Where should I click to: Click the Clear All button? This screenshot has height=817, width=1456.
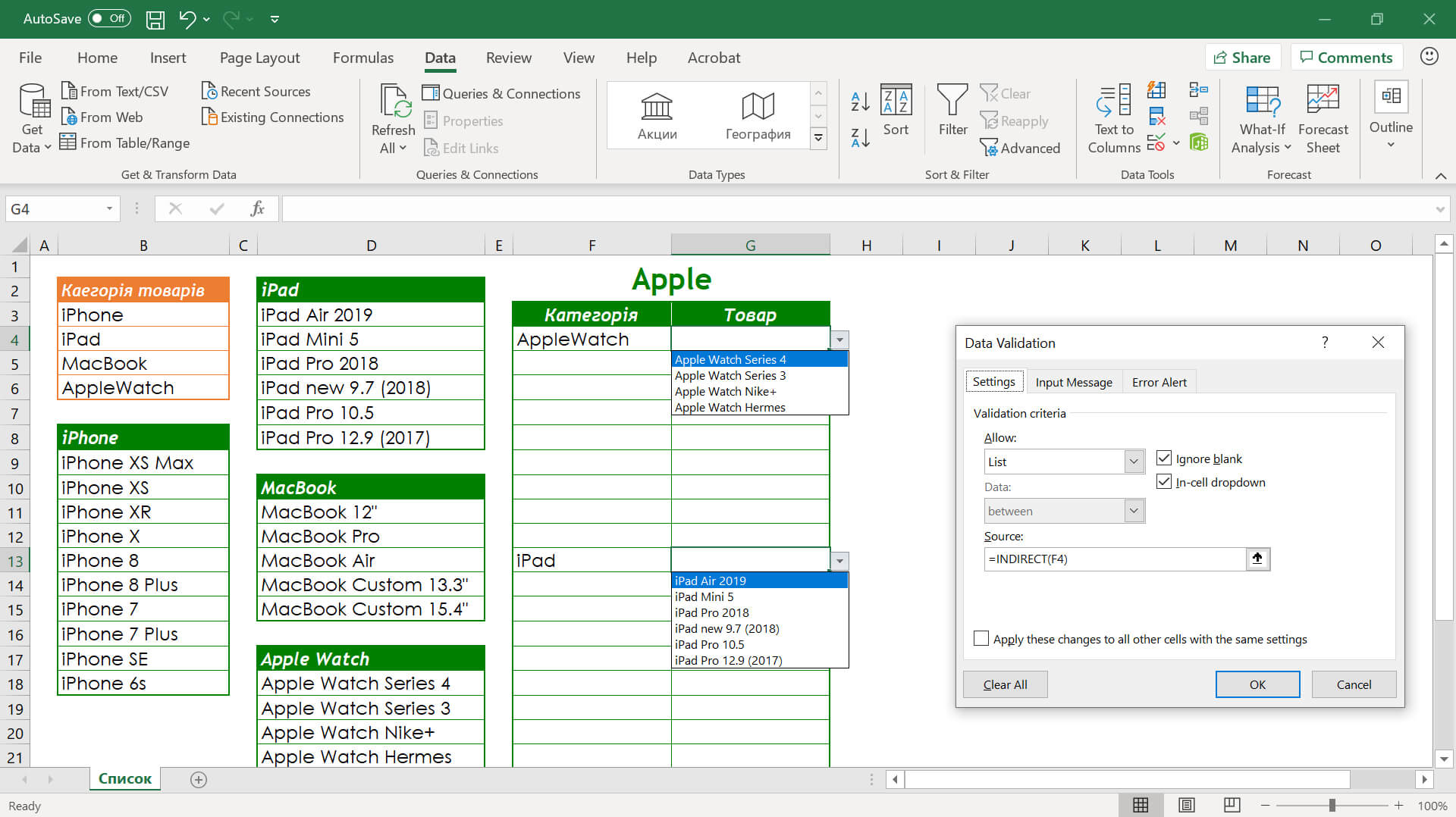(1005, 684)
